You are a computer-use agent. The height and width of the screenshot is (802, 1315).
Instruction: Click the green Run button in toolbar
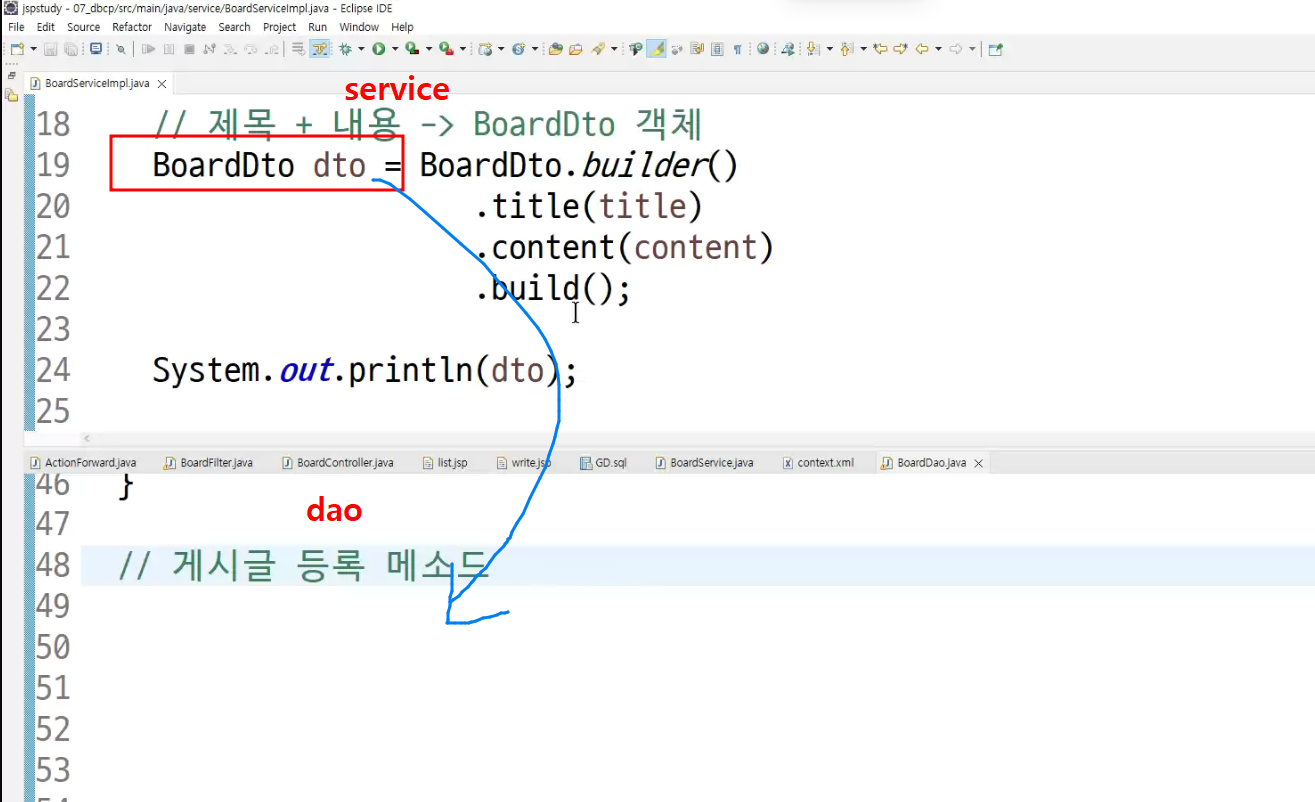coord(379,48)
